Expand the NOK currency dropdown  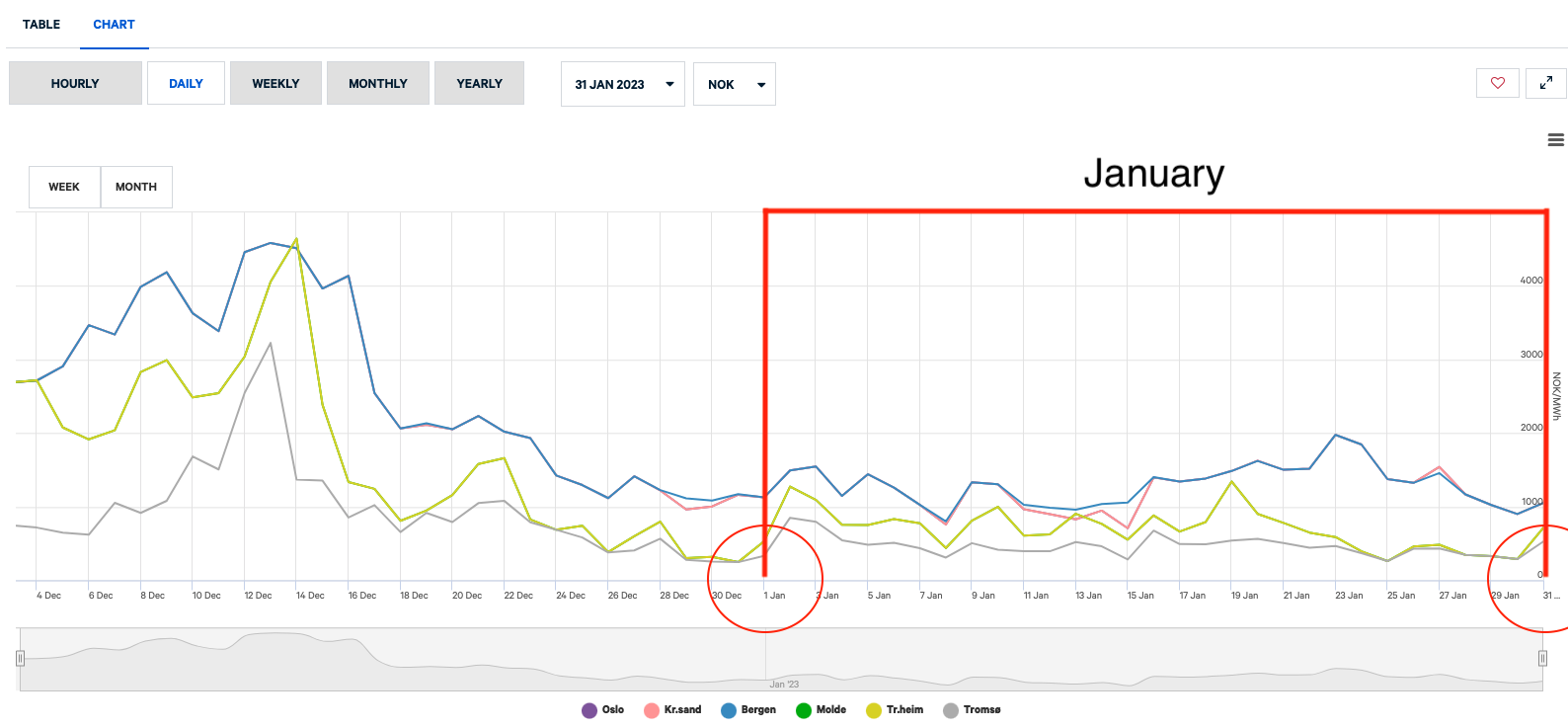pyautogui.click(x=734, y=84)
